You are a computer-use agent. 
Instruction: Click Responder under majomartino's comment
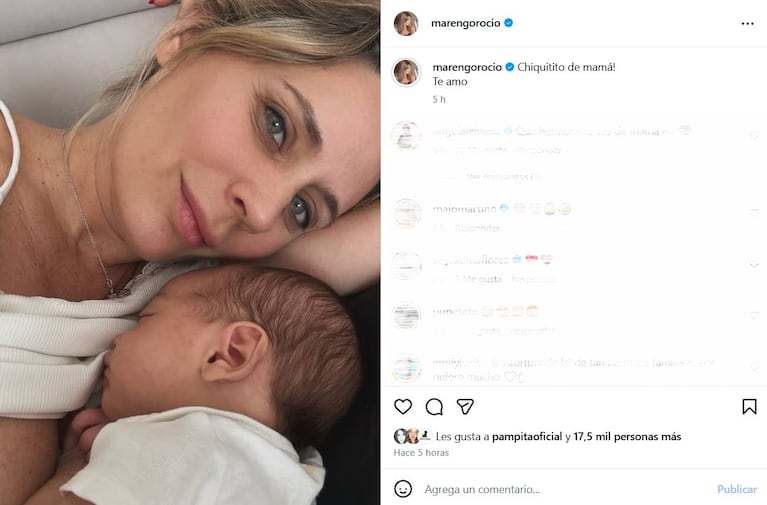point(477,228)
